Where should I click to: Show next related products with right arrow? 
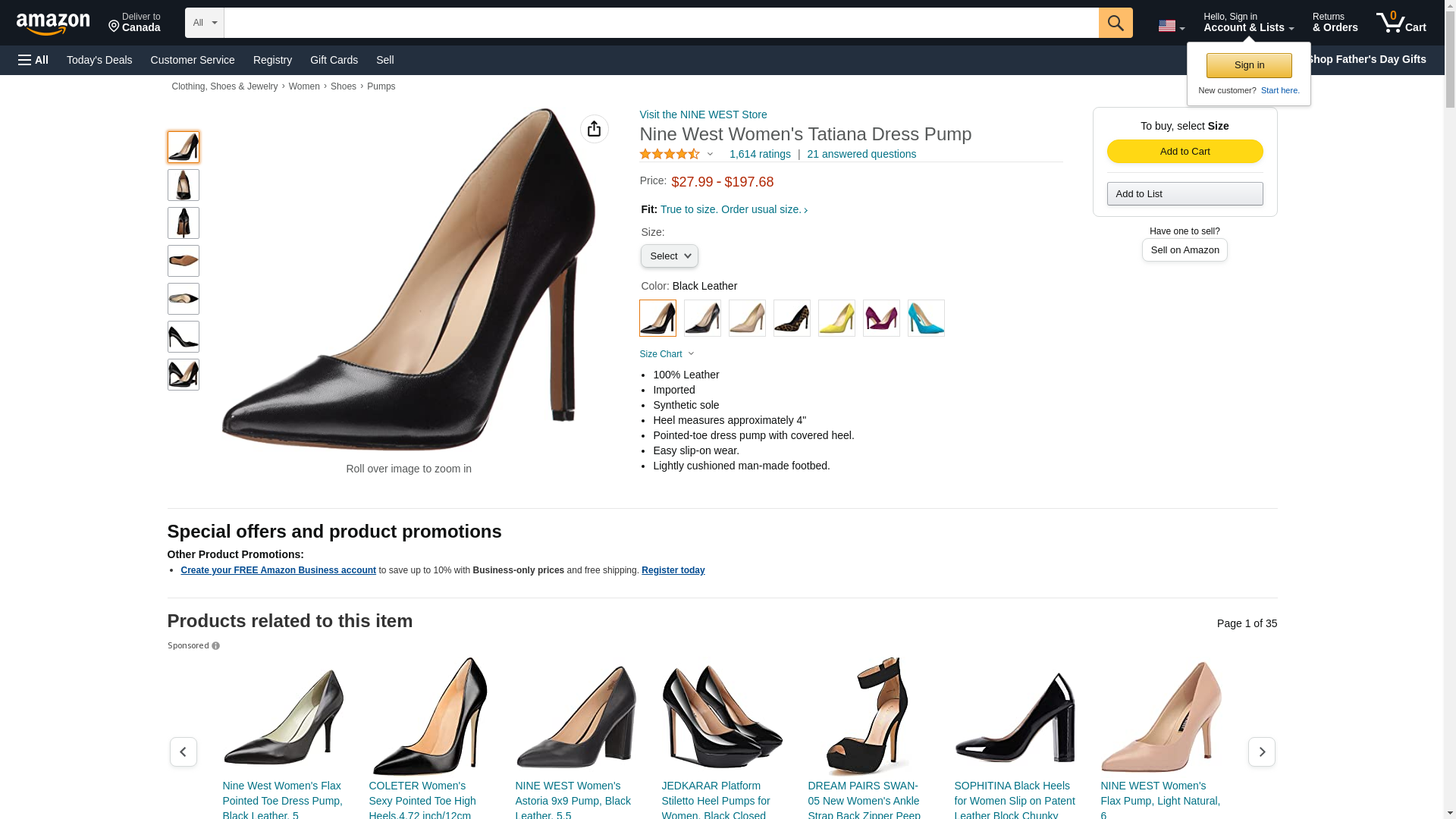click(1261, 752)
